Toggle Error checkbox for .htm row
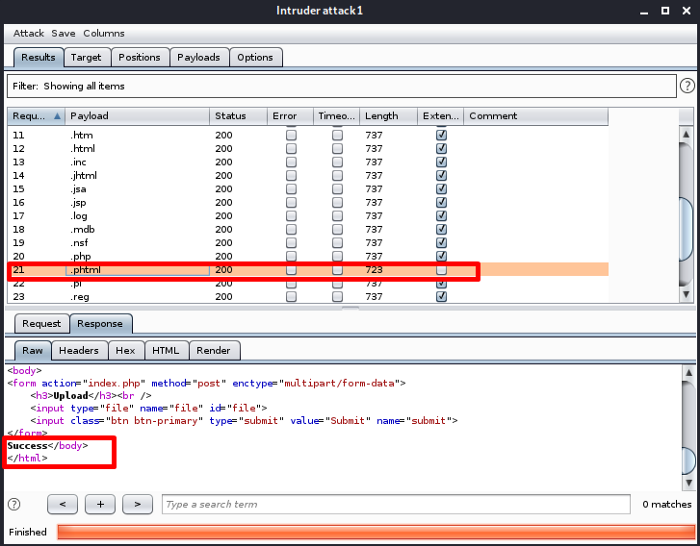Image resolution: width=700 pixels, height=546 pixels. pos(291,135)
